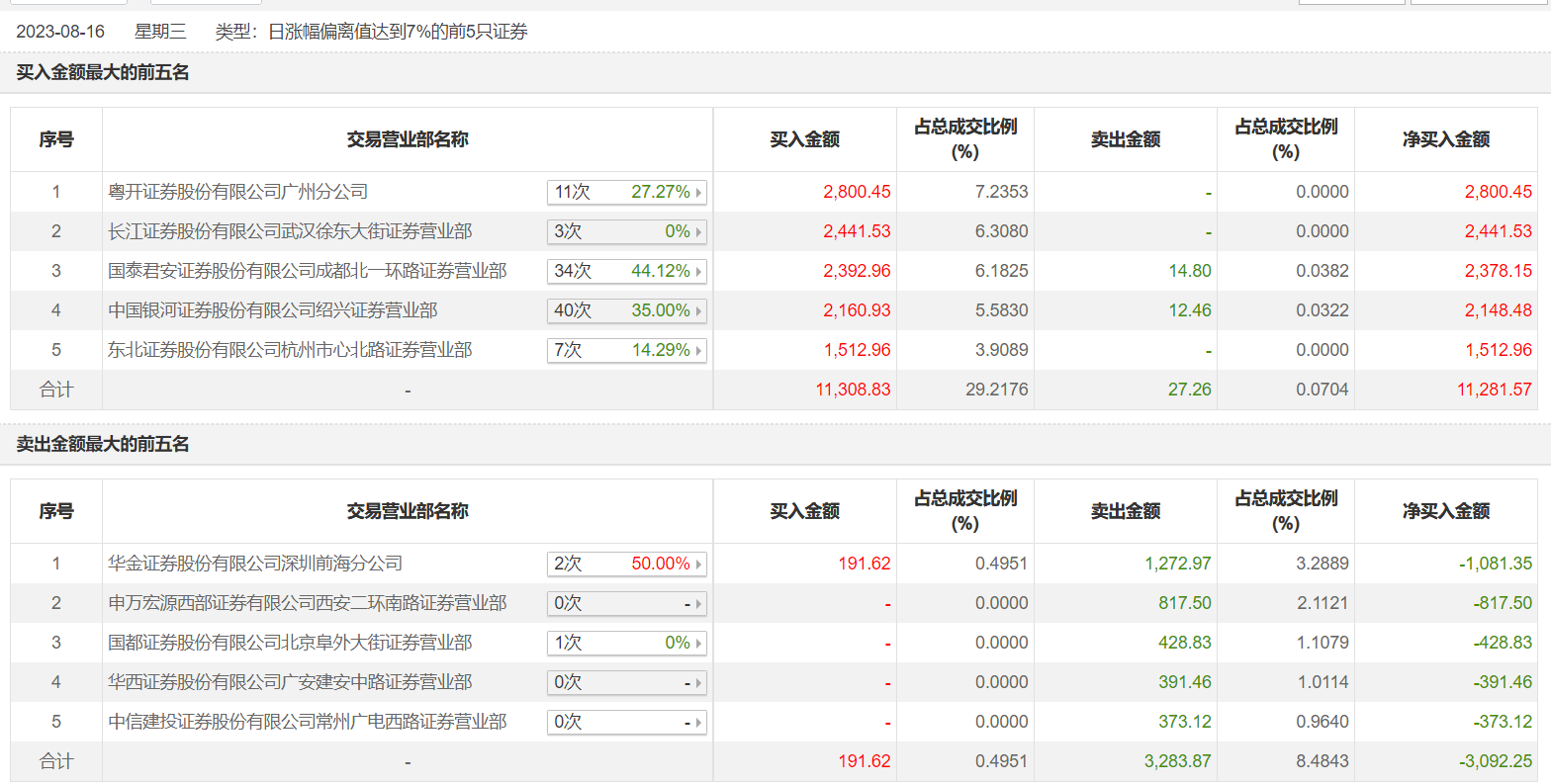Click total sell amount 3,283.87
This screenshot has height=784, width=1551.
(1178, 761)
